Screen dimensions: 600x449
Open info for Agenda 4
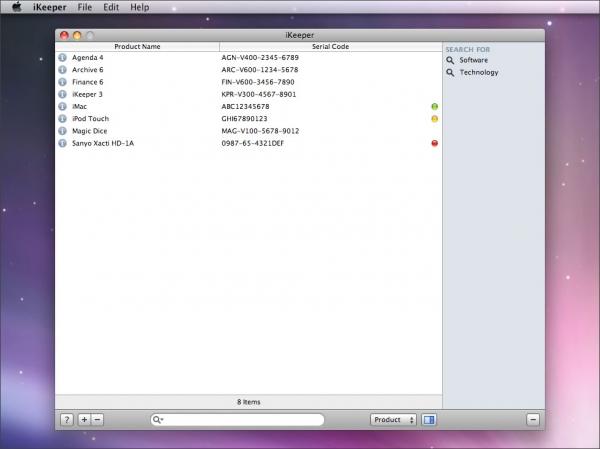click(62, 57)
